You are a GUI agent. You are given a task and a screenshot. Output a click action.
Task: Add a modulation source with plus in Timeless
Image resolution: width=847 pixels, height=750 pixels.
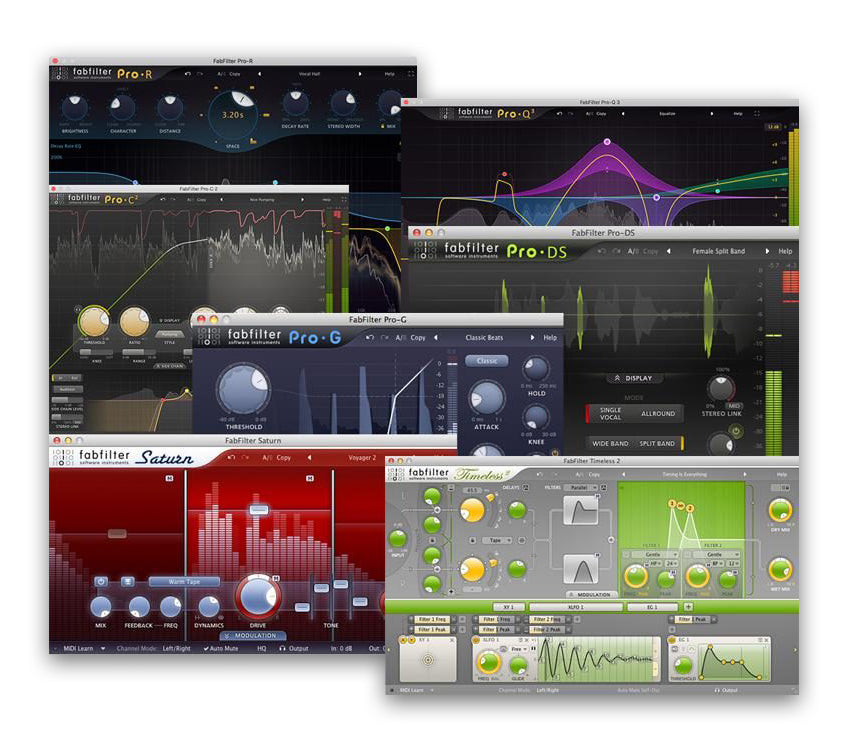(689, 607)
